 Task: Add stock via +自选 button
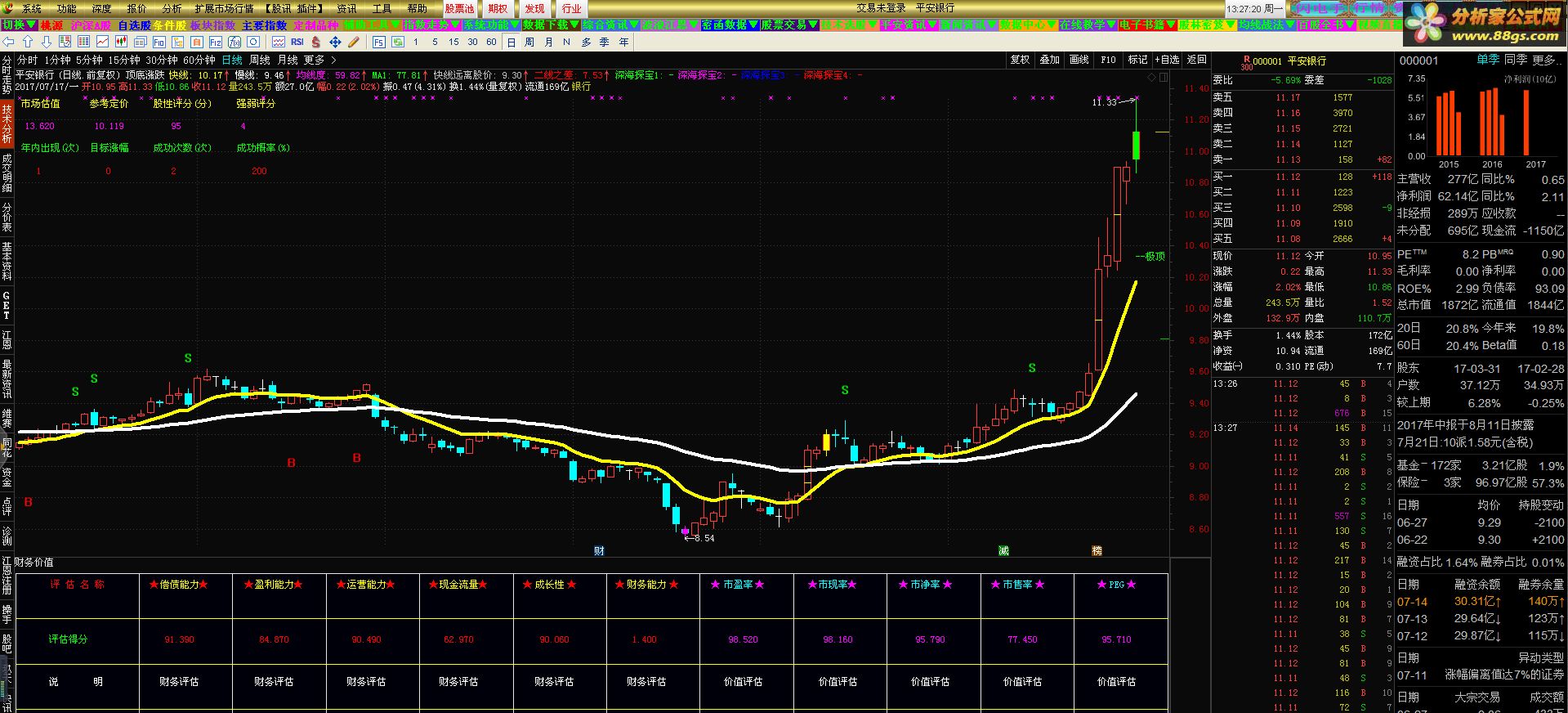tap(1167, 60)
